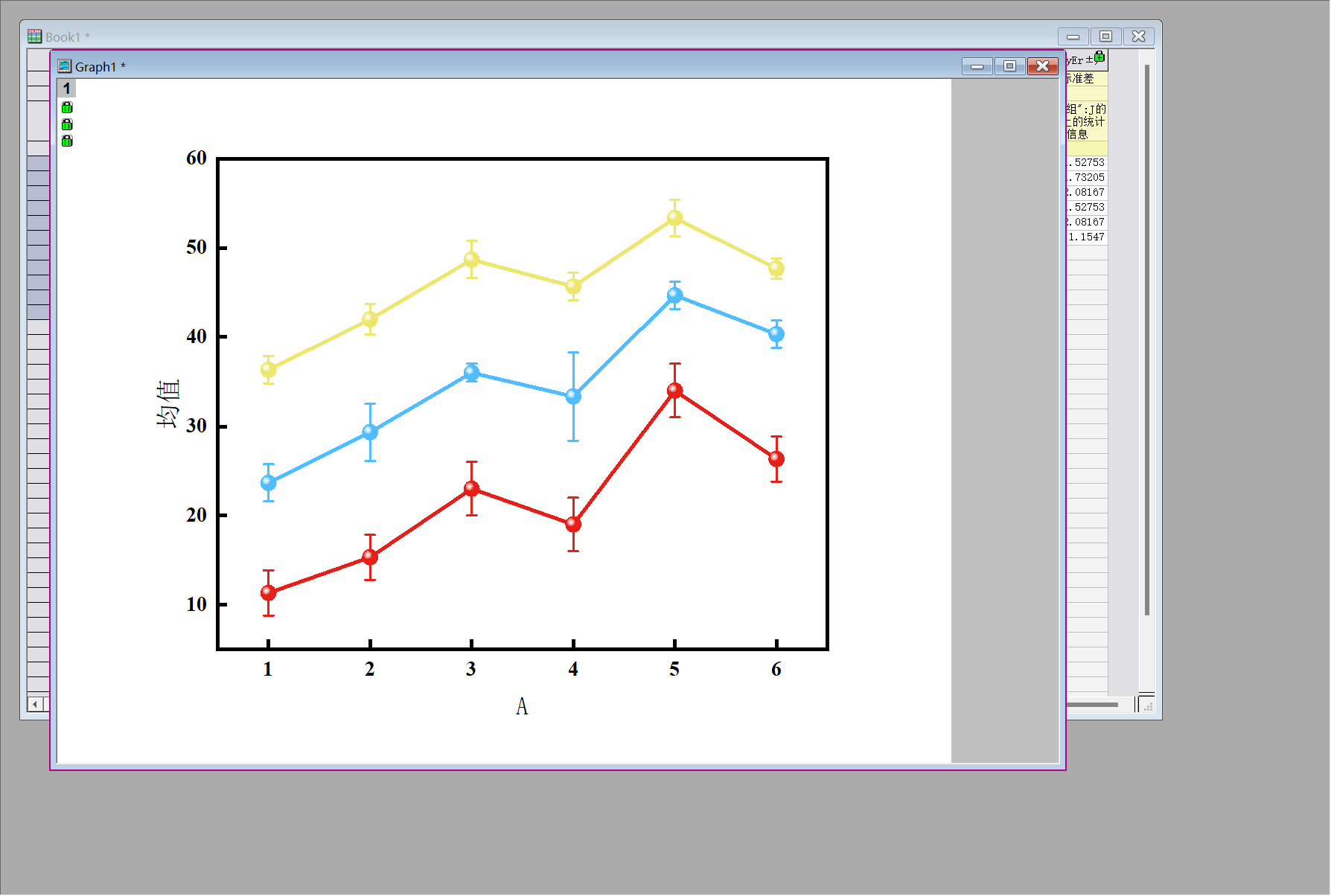The width and height of the screenshot is (1331, 896).
Task: Close the Graph1 window
Action: 1043,66
